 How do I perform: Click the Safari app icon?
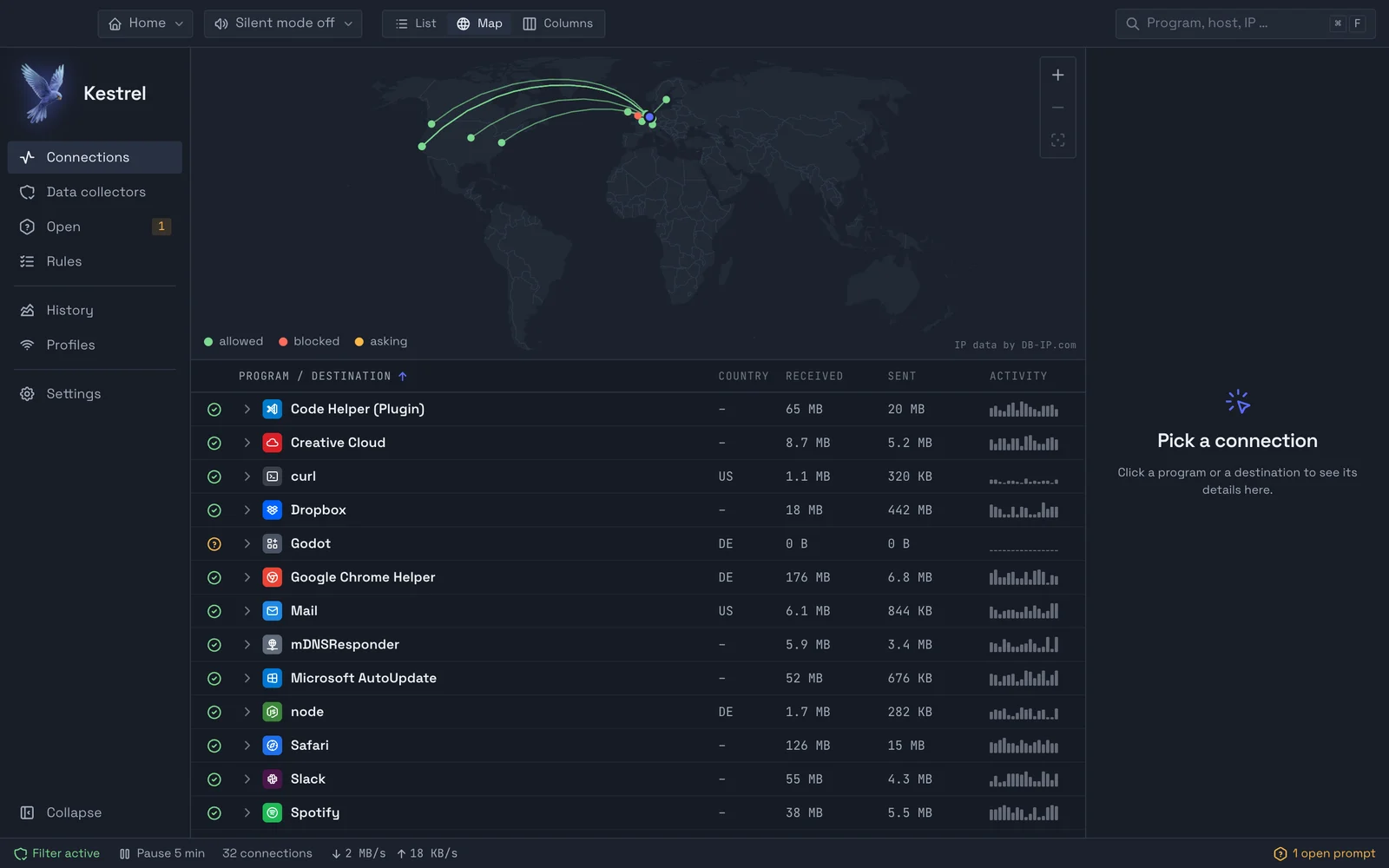pyautogui.click(x=273, y=746)
